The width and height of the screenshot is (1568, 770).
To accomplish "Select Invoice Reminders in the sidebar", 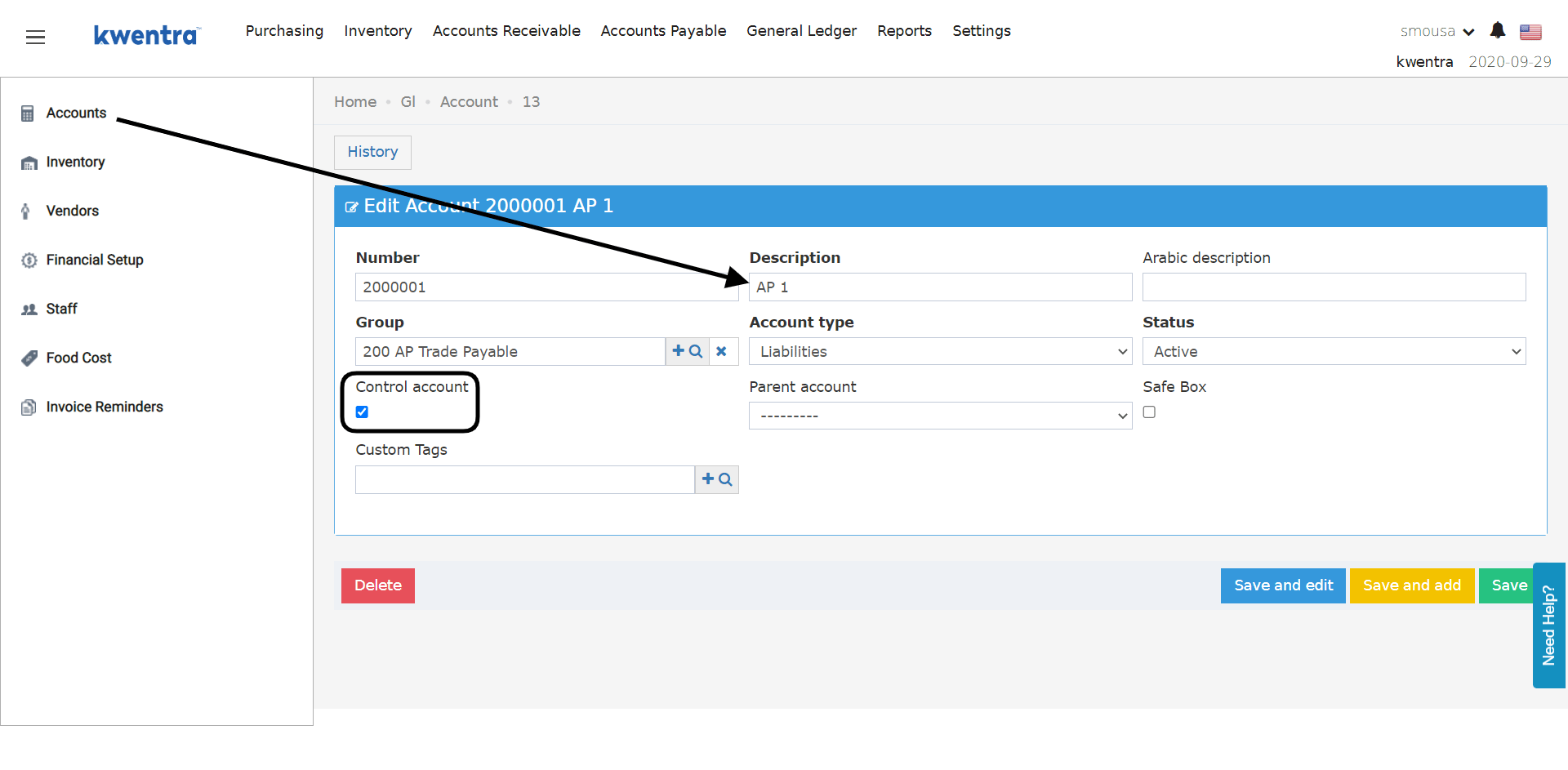I will coord(105,407).
